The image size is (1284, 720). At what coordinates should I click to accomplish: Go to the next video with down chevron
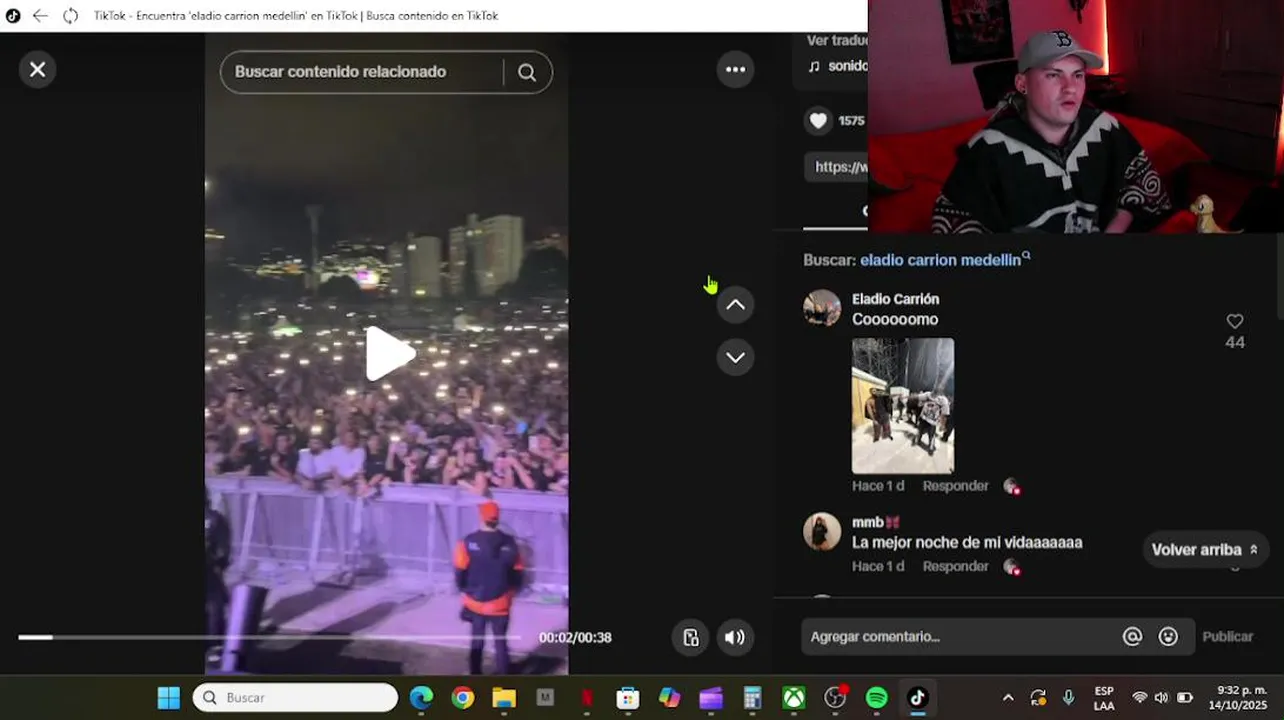tap(735, 357)
